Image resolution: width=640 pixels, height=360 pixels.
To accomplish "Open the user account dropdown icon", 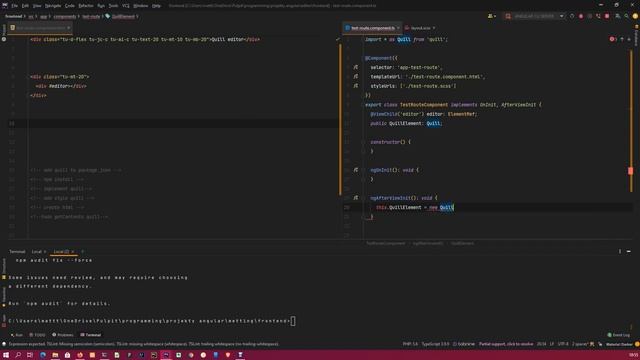I will point(491,16).
